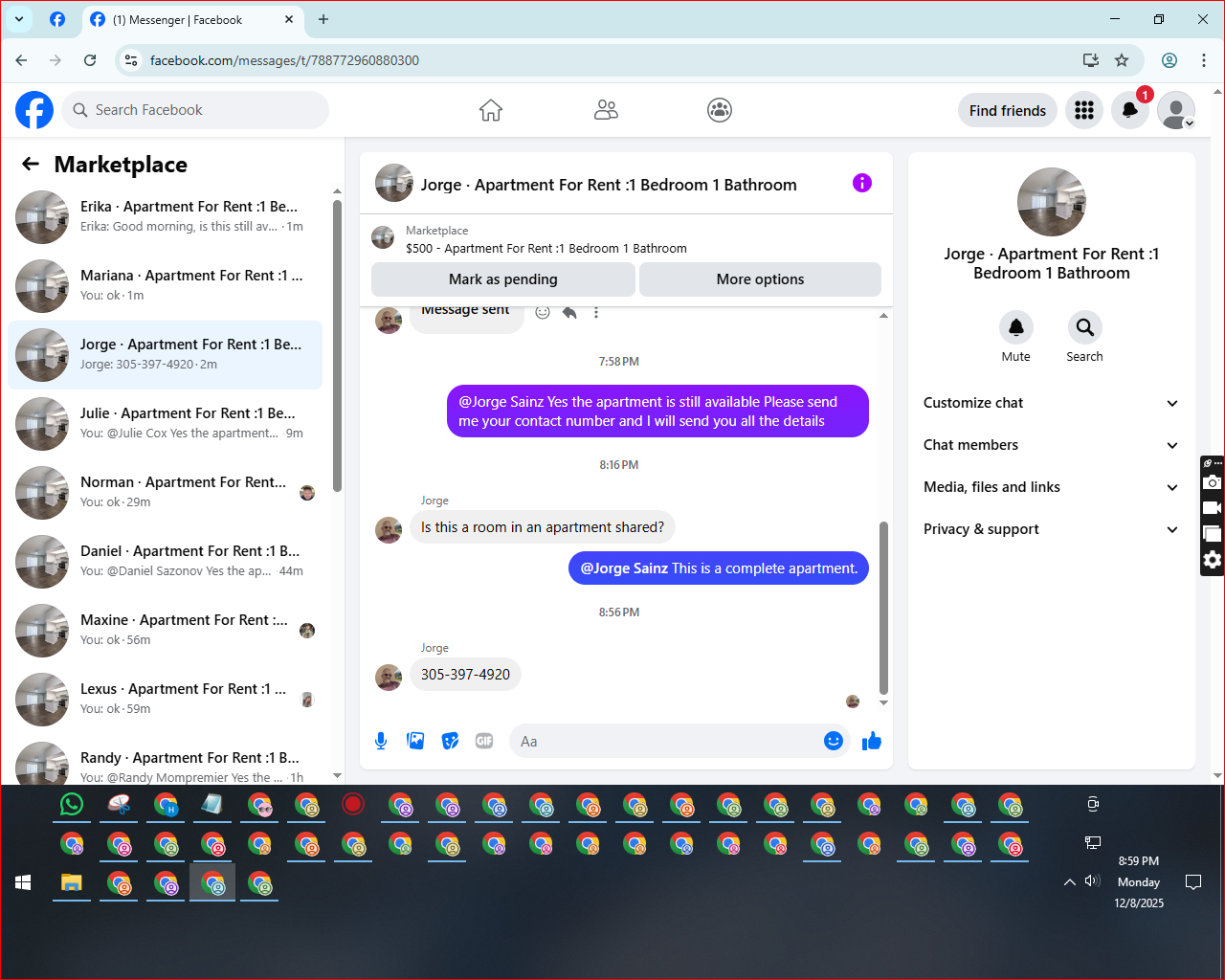Open Lexus's apartment conversation
The width and height of the screenshot is (1225, 980).
point(166,700)
